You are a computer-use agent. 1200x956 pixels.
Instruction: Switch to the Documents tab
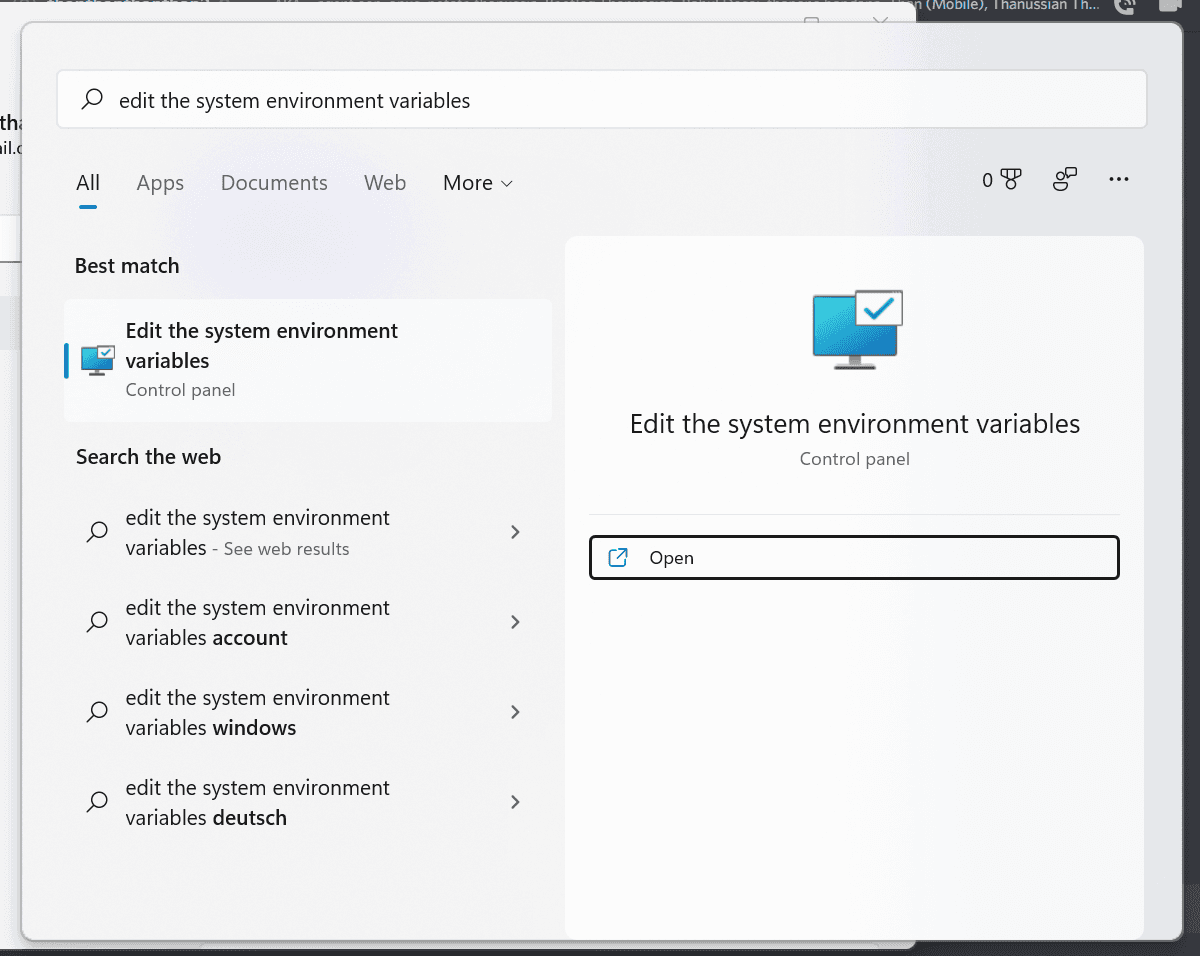click(274, 183)
